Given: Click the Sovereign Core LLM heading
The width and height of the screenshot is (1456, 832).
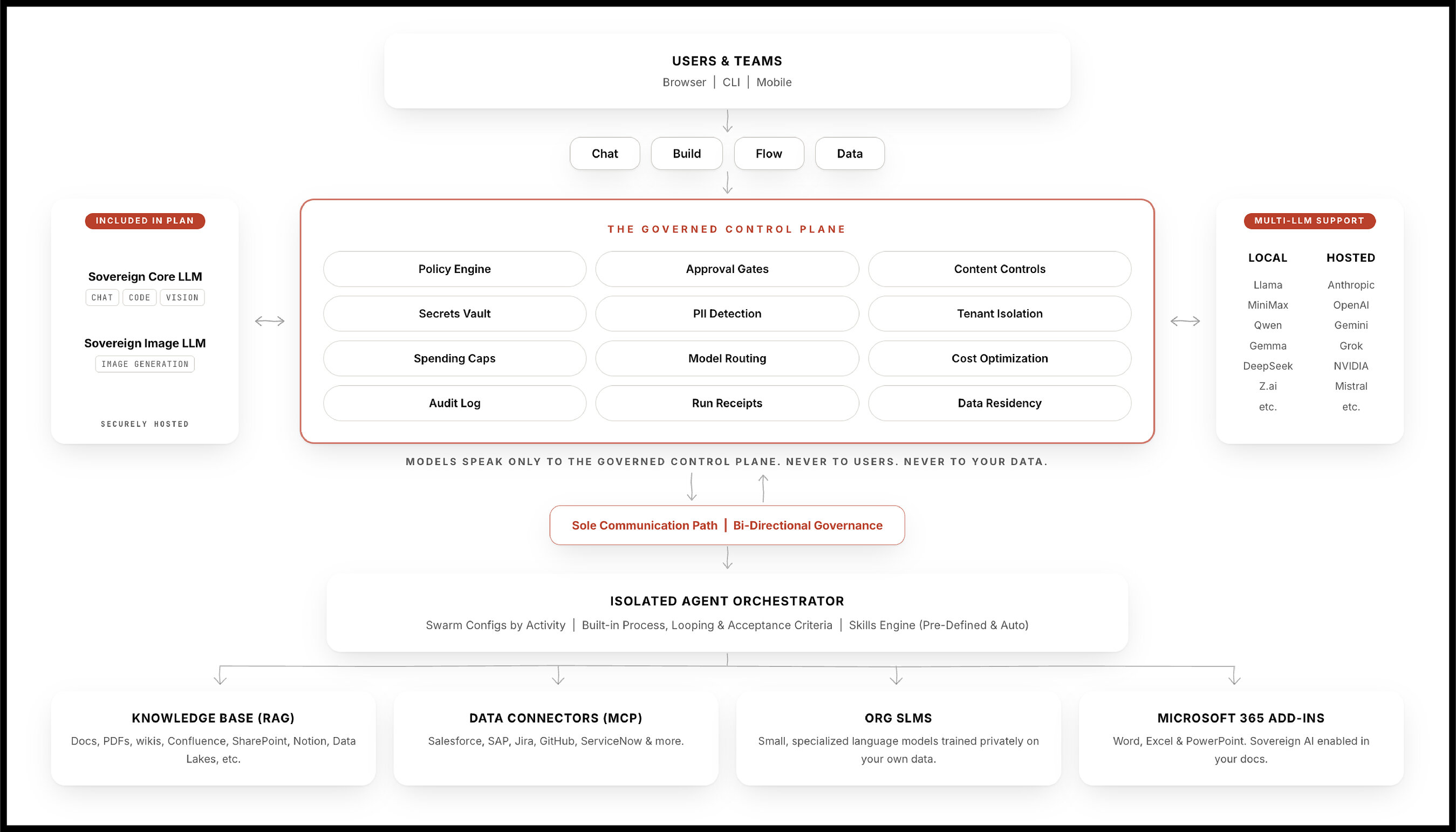Looking at the screenshot, I should pyautogui.click(x=145, y=277).
